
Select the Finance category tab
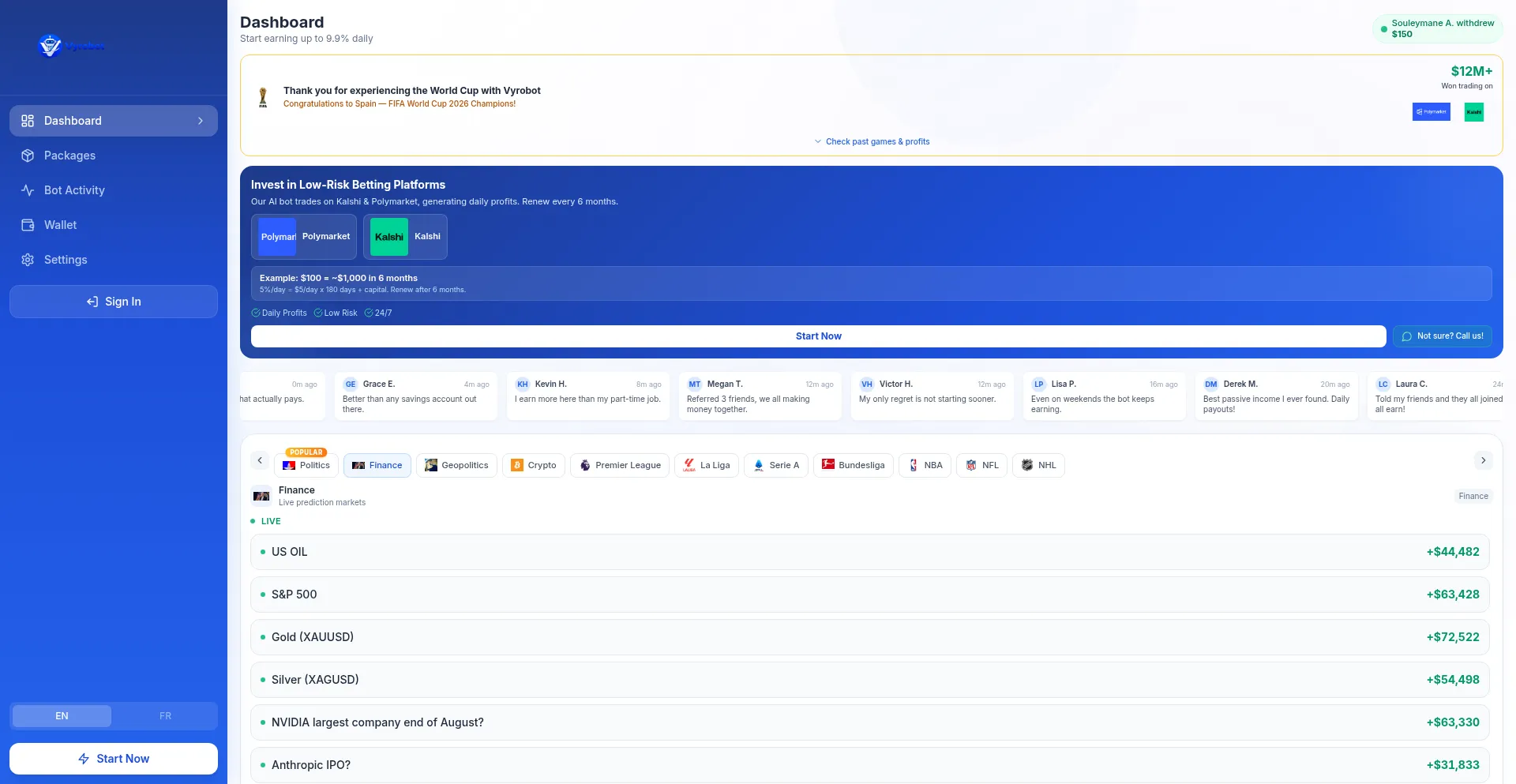point(377,466)
